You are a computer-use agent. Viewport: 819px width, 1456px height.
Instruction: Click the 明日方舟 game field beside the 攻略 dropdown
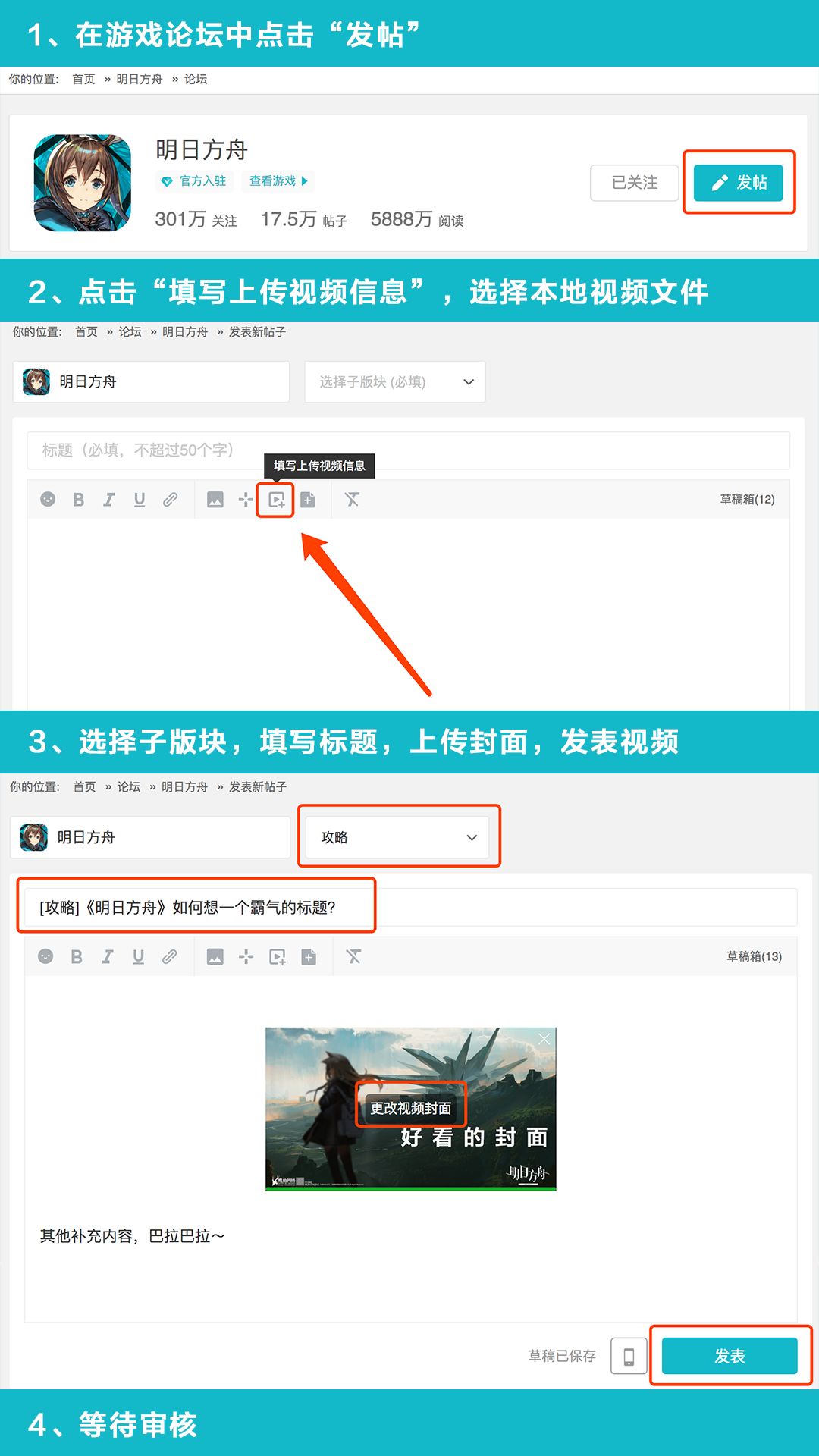click(150, 837)
